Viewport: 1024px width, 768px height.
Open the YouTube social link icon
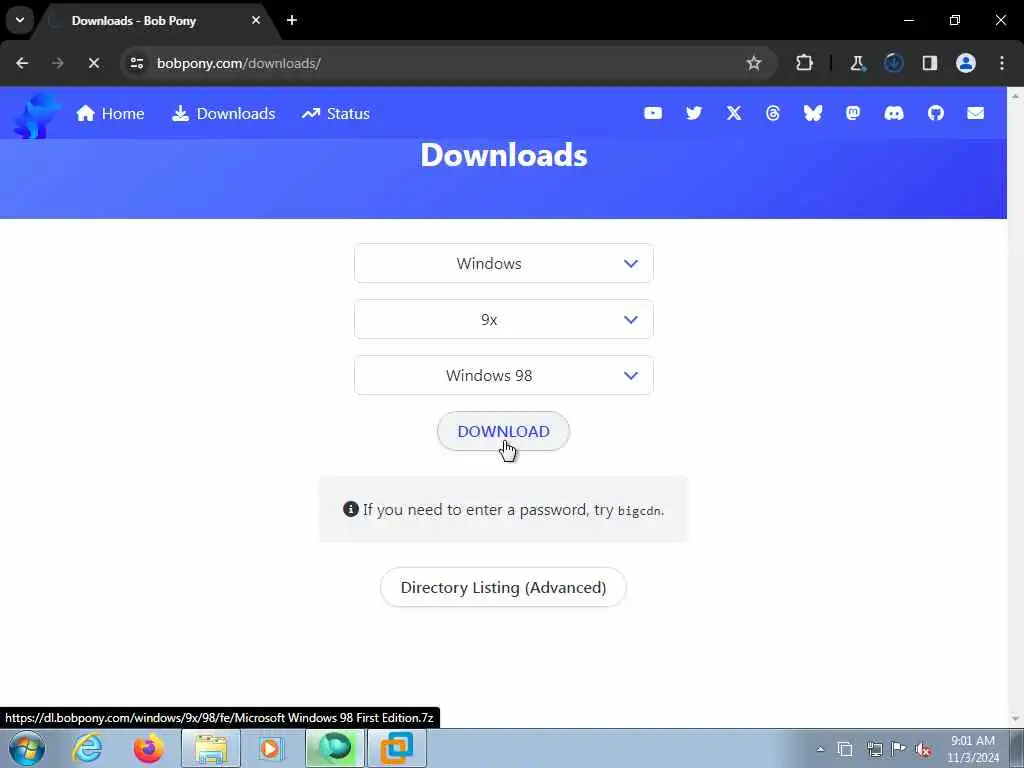pos(652,114)
